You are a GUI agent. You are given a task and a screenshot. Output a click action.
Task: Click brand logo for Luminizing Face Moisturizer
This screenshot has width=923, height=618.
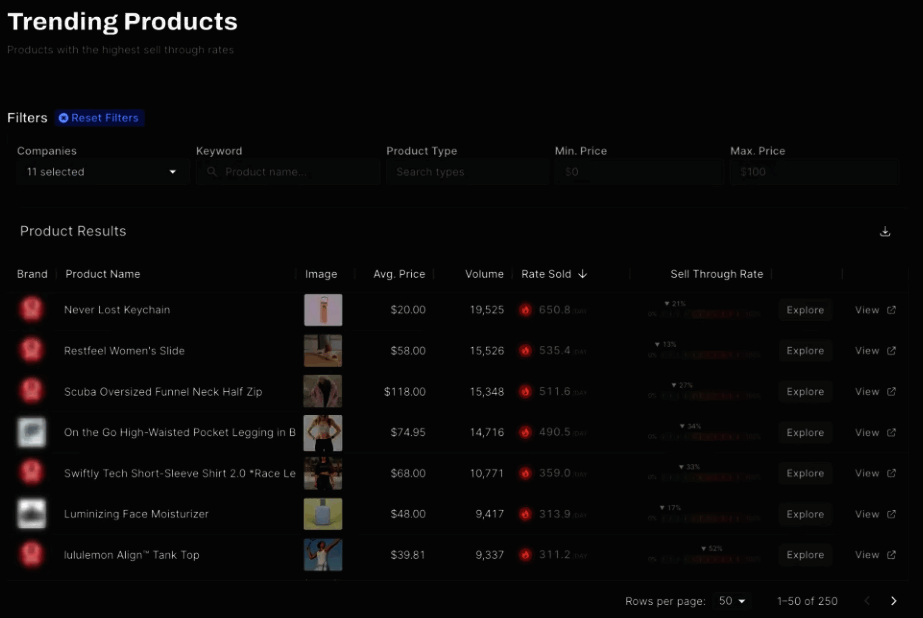[x=31, y=514]
